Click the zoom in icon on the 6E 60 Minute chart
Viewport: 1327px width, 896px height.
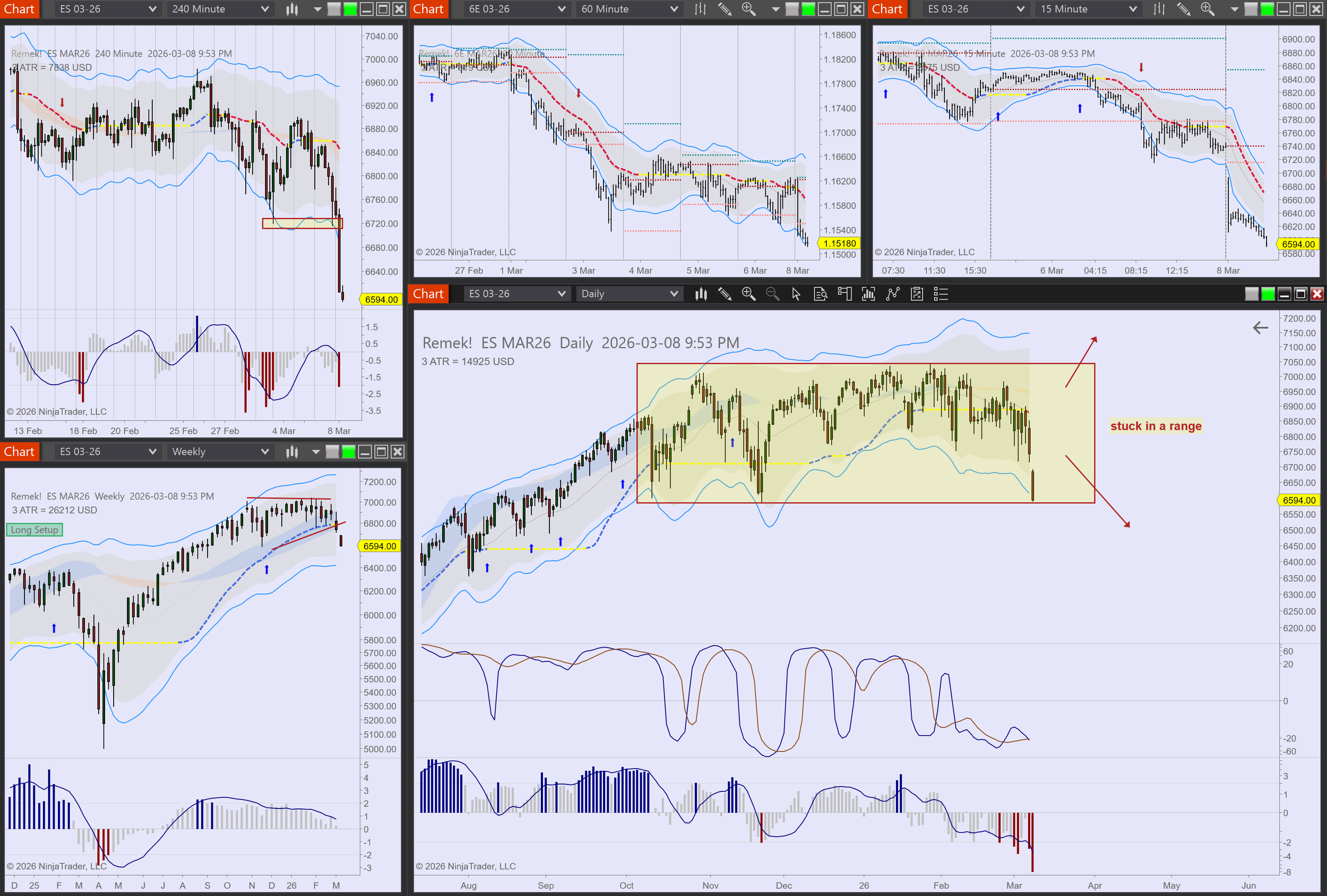click(x=748, y=9)
